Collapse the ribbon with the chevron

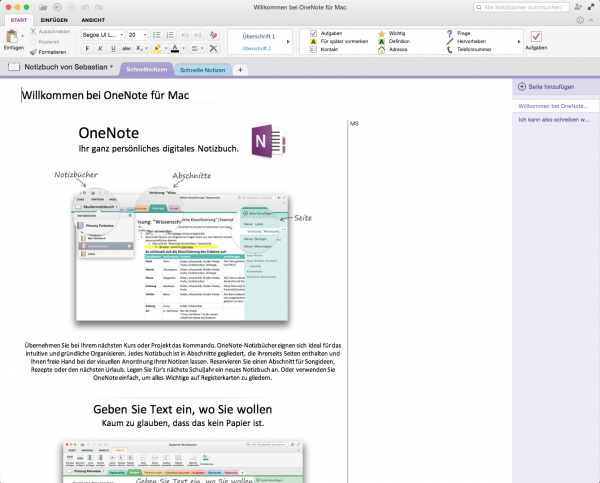(591, 20)
